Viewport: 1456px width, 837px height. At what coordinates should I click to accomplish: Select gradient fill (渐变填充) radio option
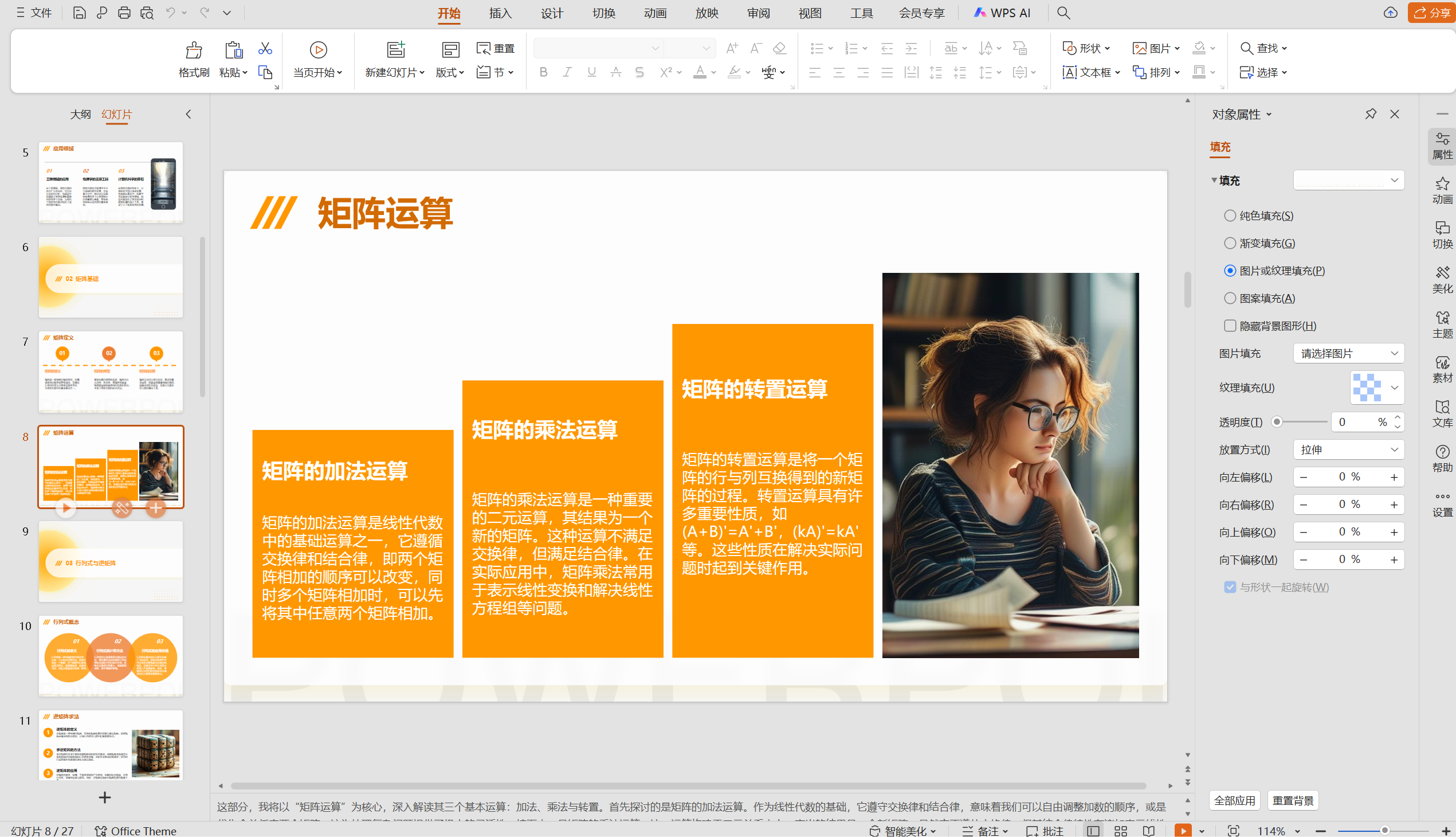1230,243
